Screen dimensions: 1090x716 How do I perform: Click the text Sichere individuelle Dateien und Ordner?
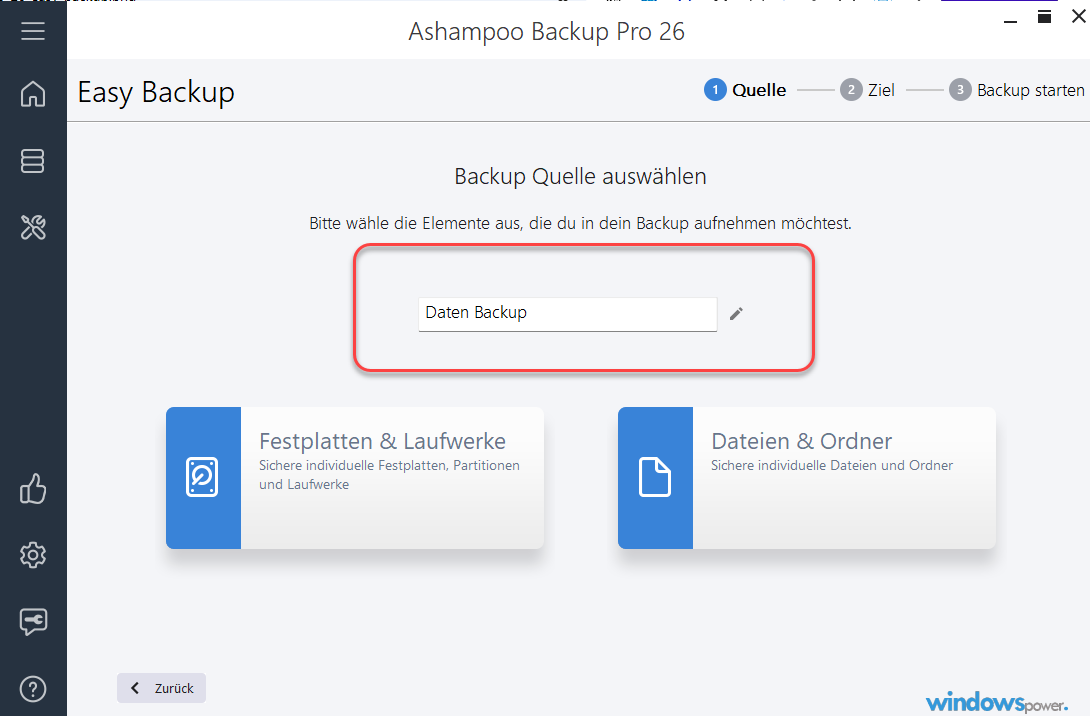click(831, 465)
